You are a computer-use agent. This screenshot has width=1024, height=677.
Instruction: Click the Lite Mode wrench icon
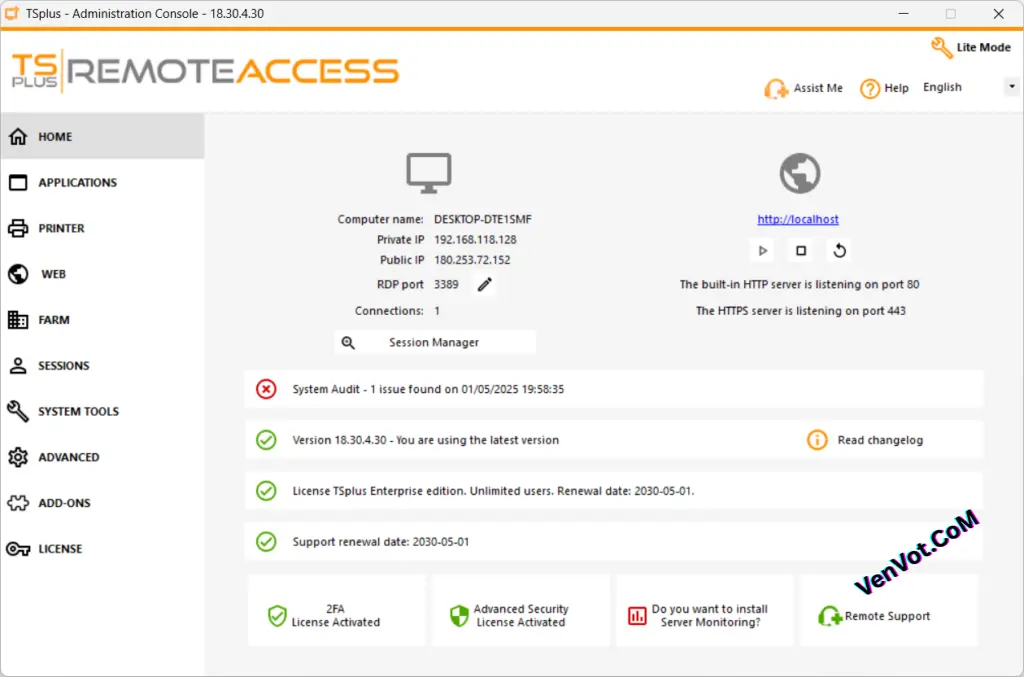941,48
